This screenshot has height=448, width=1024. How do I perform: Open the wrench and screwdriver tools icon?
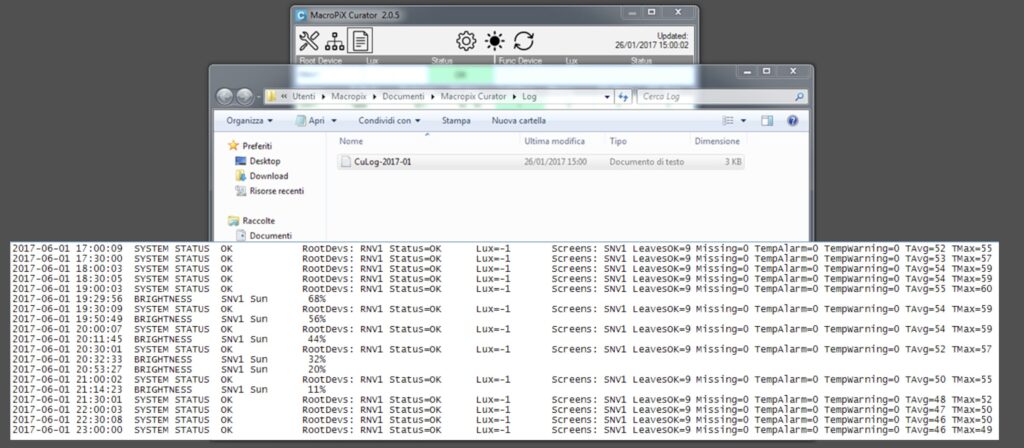point(308,41)
